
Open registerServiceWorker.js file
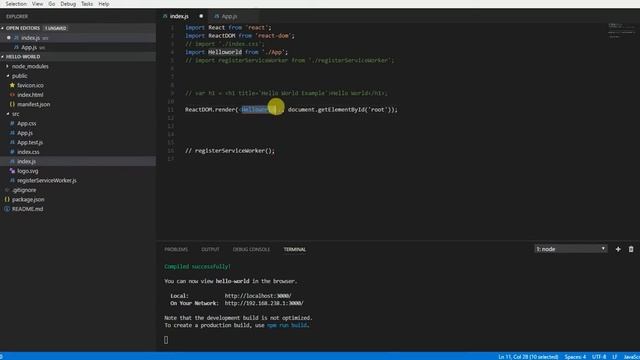coord(47,180)
